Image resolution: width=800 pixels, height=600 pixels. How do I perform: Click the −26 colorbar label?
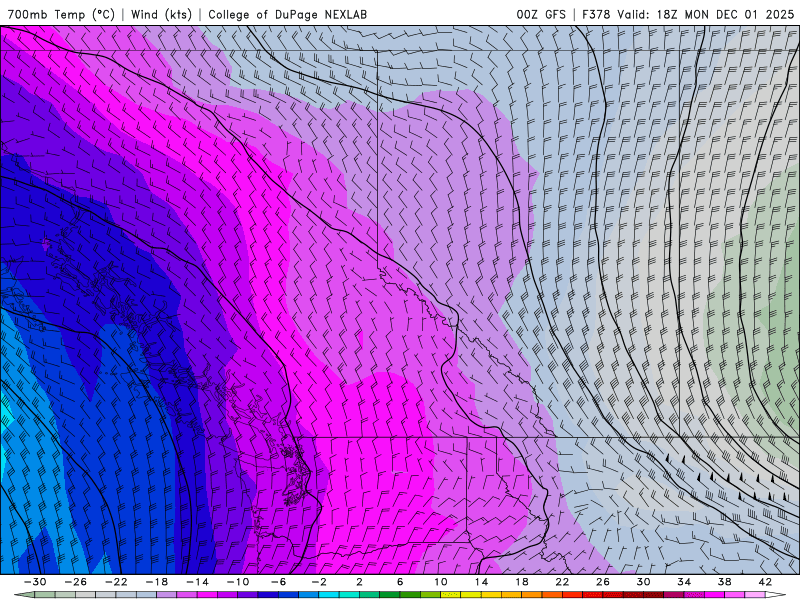(x=76, y=582)
